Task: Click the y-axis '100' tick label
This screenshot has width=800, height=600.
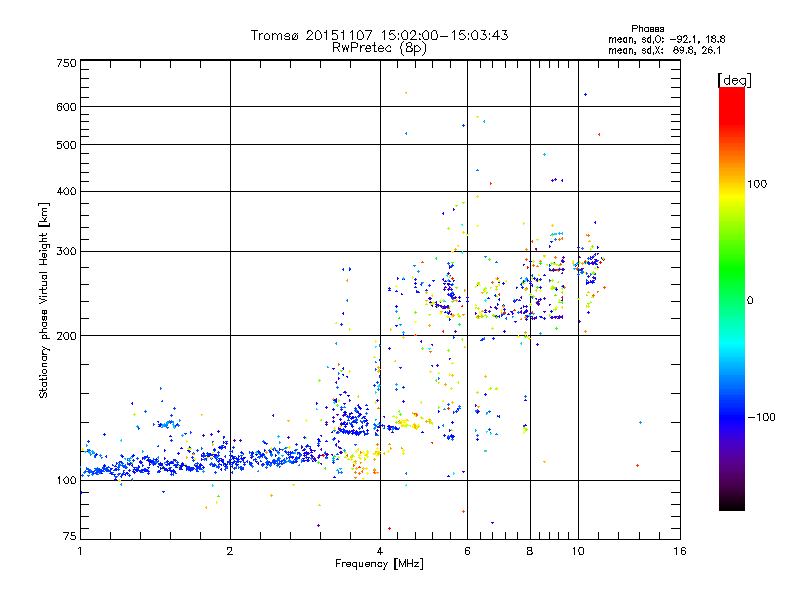Action: [66, 480]
